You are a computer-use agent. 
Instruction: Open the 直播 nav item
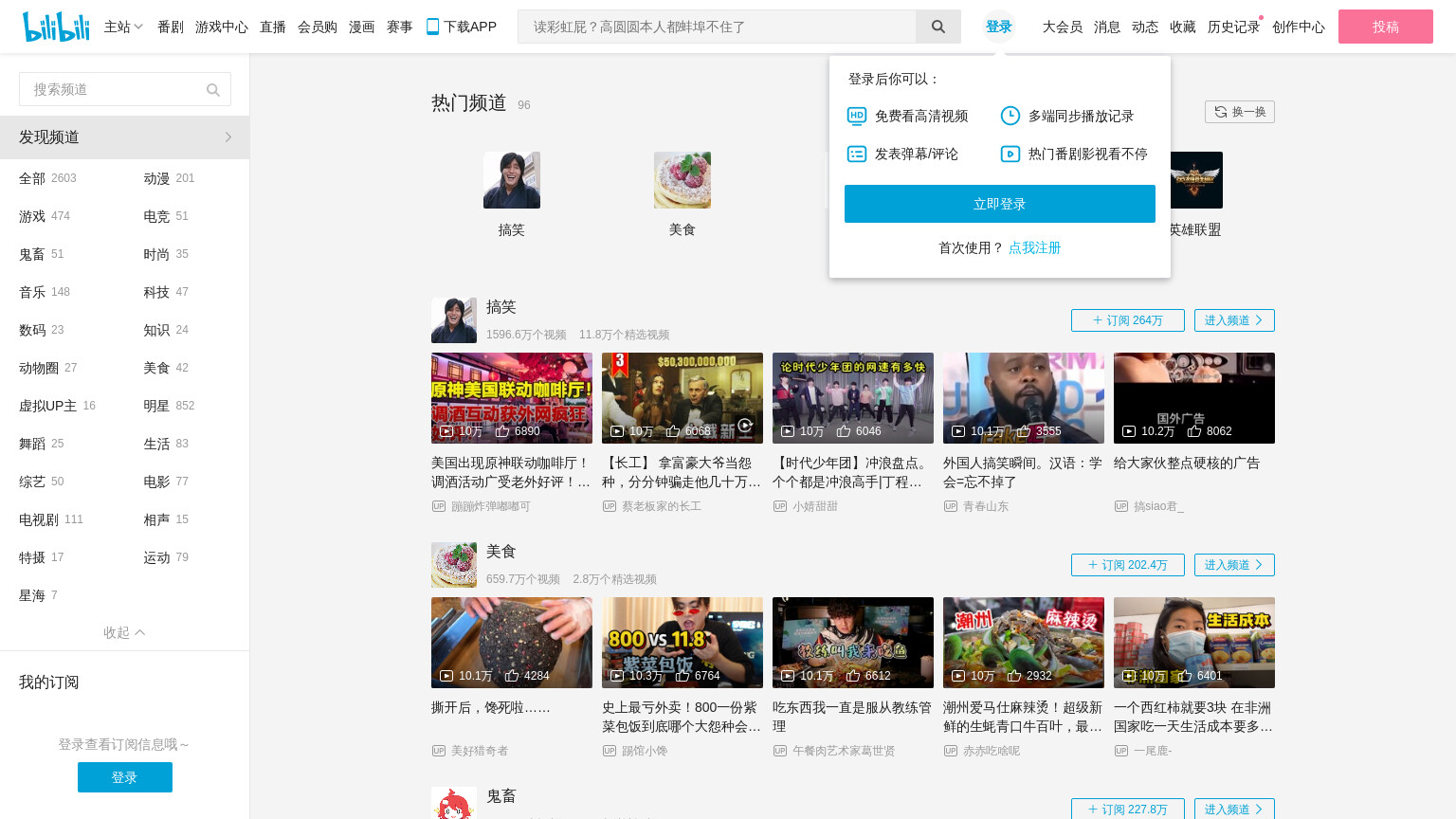(273, 27)
